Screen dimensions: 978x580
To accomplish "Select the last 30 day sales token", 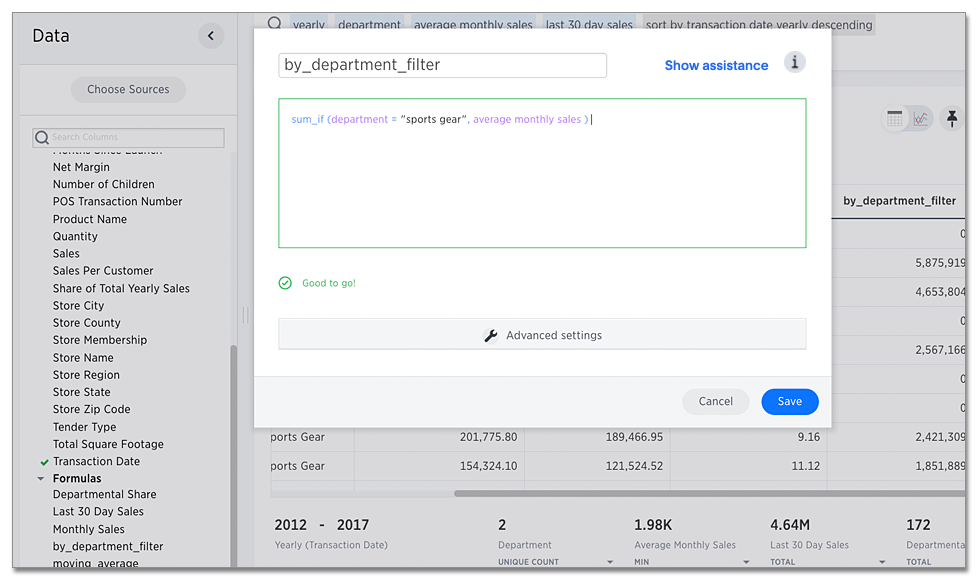I will coord(589,25).
